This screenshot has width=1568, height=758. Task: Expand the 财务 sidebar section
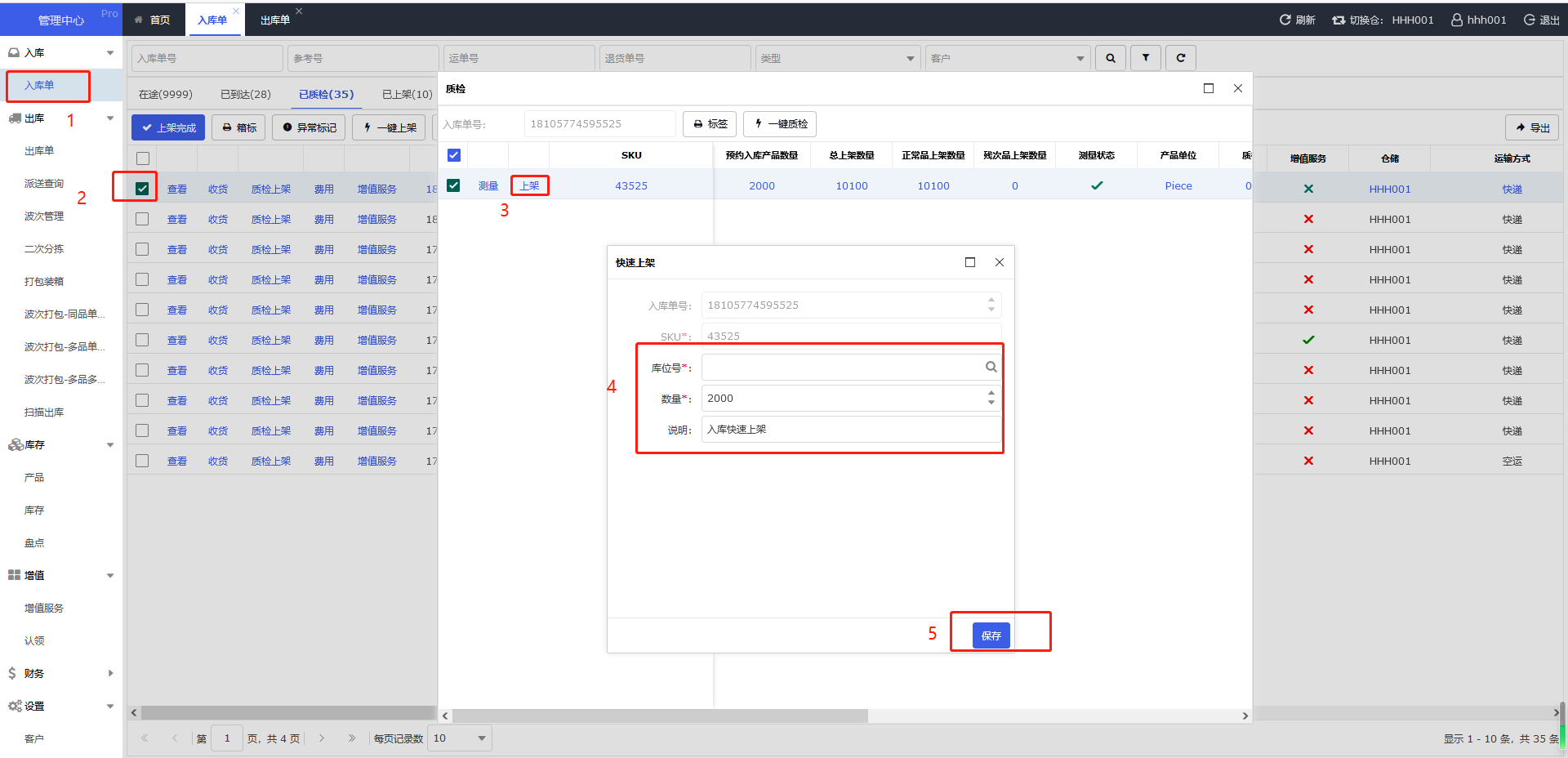(x=110, y=674)
